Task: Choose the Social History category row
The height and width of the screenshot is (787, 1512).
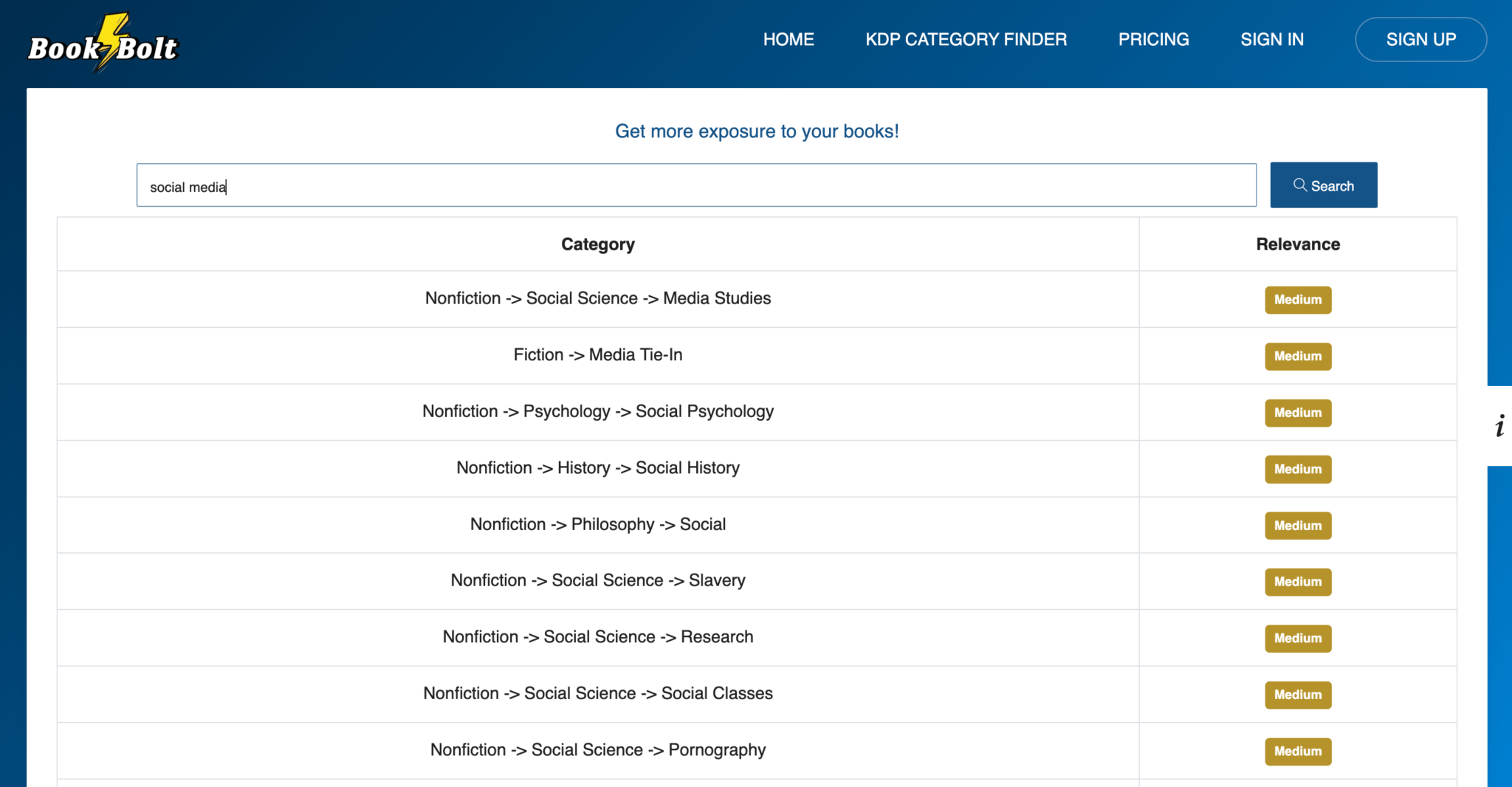Action: coord(597,468)
